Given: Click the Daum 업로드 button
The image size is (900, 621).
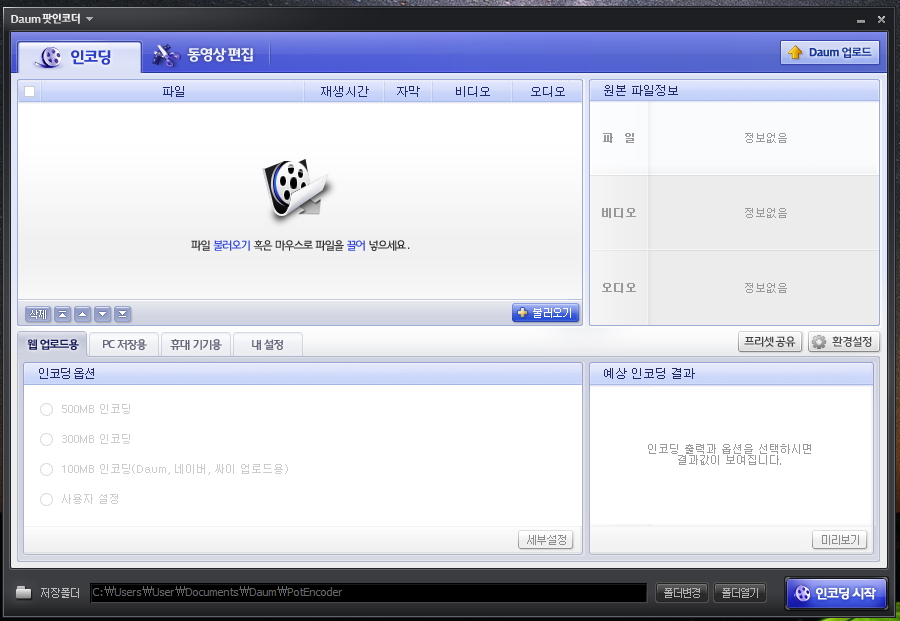Looking at the screenshot, I should pyautogui.click(x=829, y=52).
